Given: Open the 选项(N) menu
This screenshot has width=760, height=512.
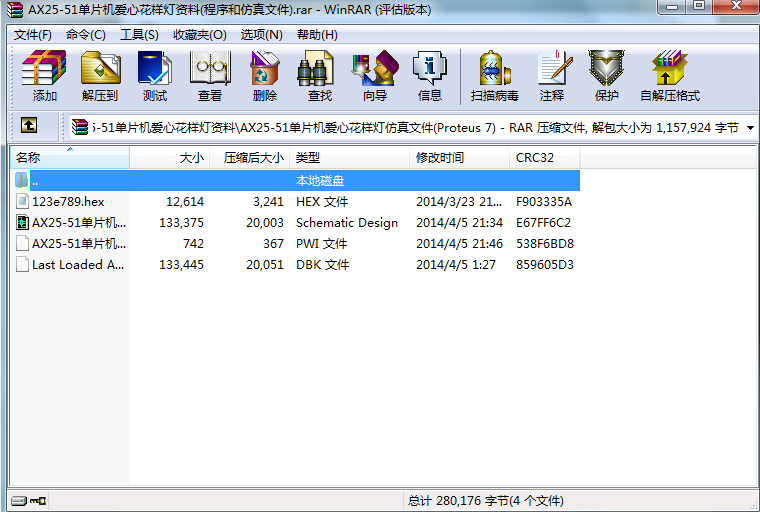Looking at the screenshot, I should [x=261, y=35].
